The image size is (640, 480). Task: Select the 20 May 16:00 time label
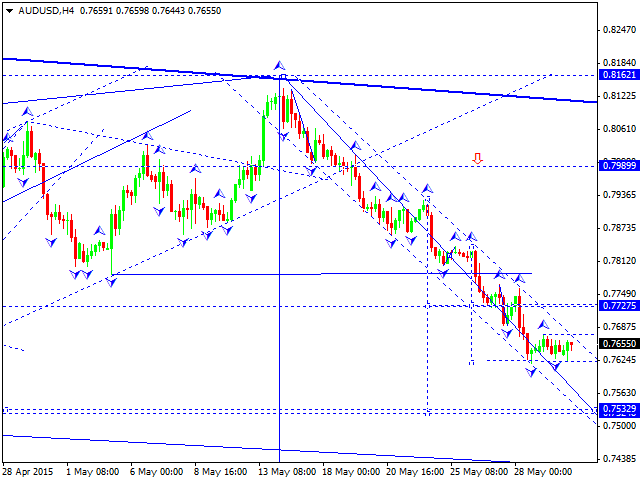(x=416, y=472)
